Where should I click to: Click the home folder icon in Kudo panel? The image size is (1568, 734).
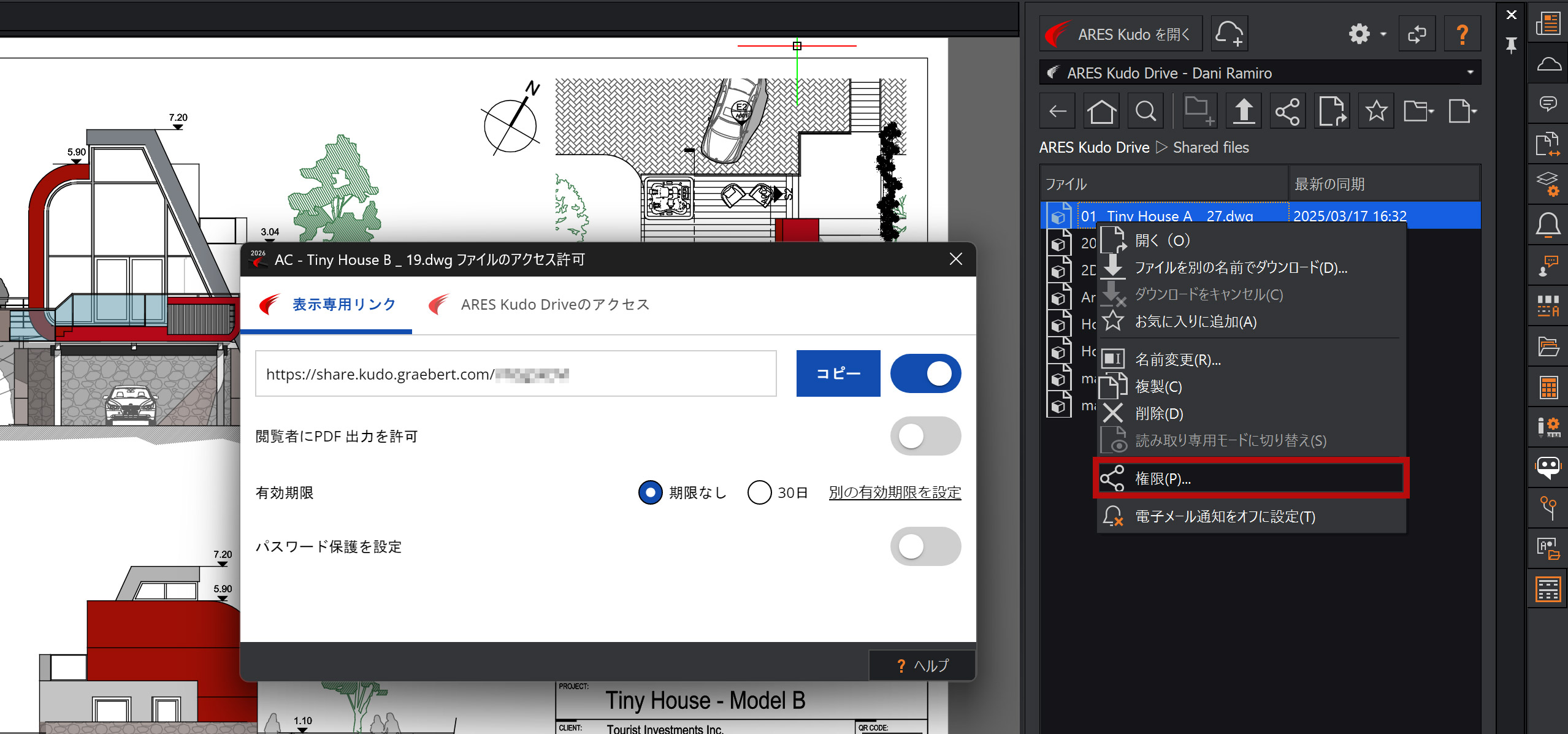click(x=1101, y=111)
